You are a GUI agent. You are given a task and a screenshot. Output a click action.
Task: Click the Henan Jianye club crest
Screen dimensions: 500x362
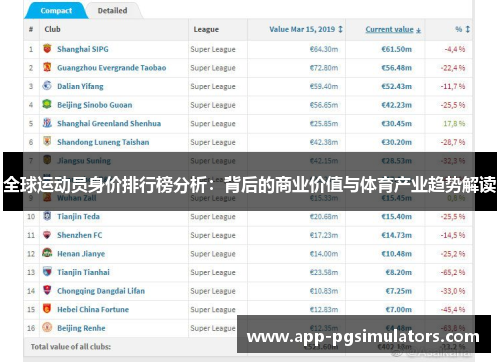(47, 253)
